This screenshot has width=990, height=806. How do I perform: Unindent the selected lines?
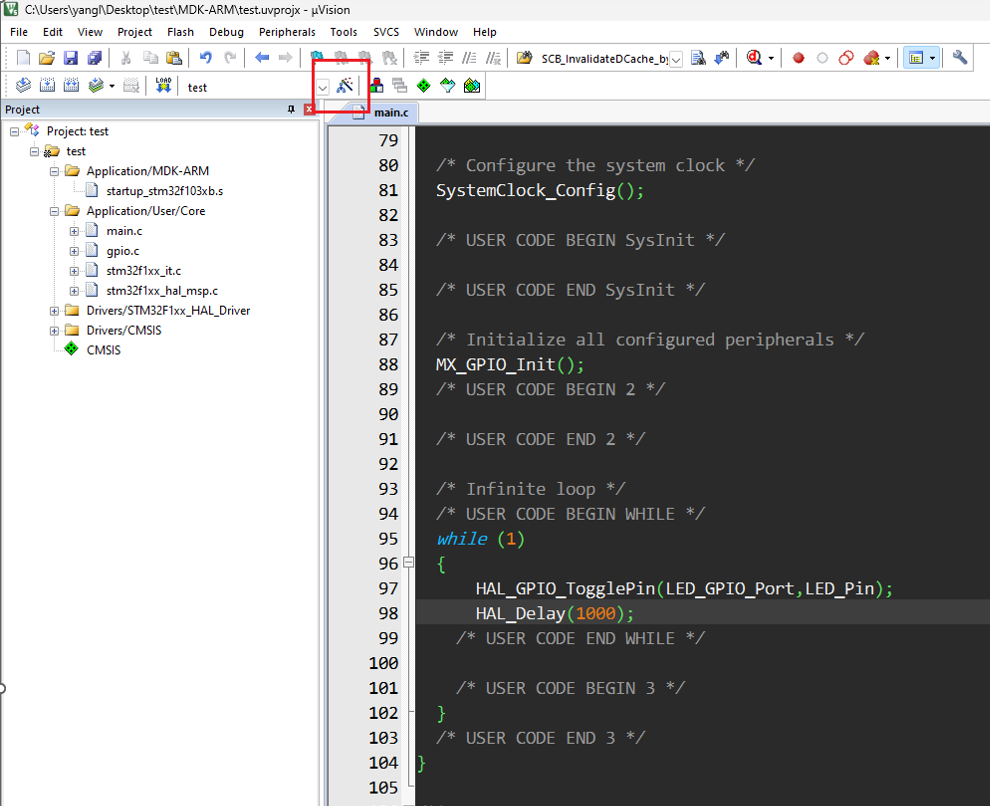click(445, 58)
